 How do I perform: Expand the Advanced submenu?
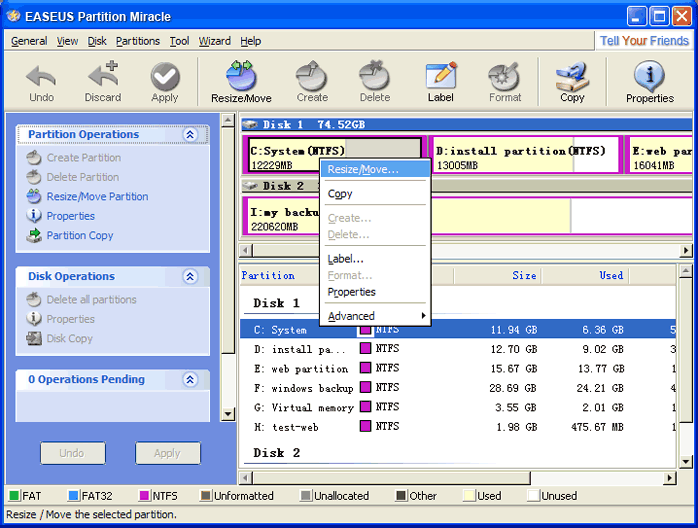pos(375,316)
